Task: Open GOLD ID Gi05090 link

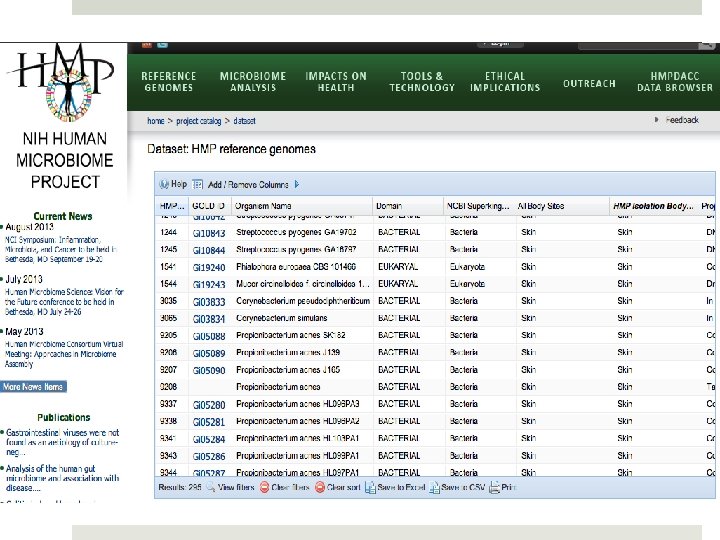Action: pyautogui.click(x=209, y=371)
